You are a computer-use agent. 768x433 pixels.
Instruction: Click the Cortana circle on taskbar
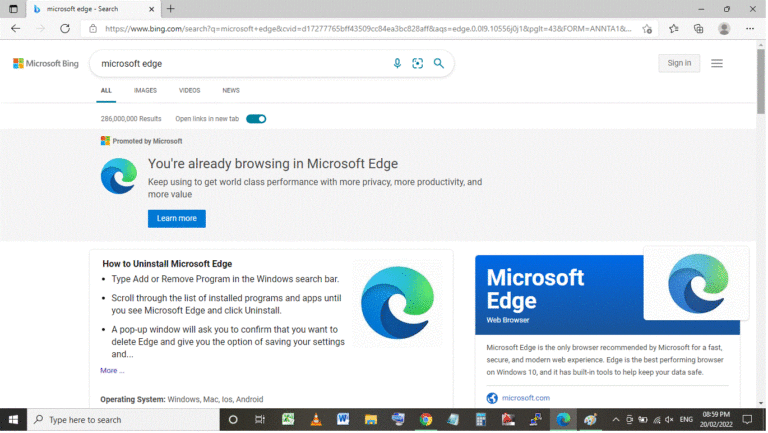(233, 420)
